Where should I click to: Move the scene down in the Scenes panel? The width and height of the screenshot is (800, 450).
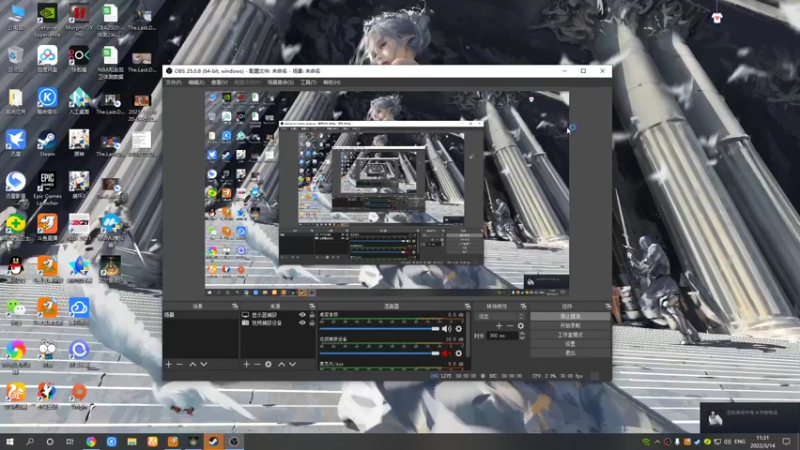click(x=204, y=364)
